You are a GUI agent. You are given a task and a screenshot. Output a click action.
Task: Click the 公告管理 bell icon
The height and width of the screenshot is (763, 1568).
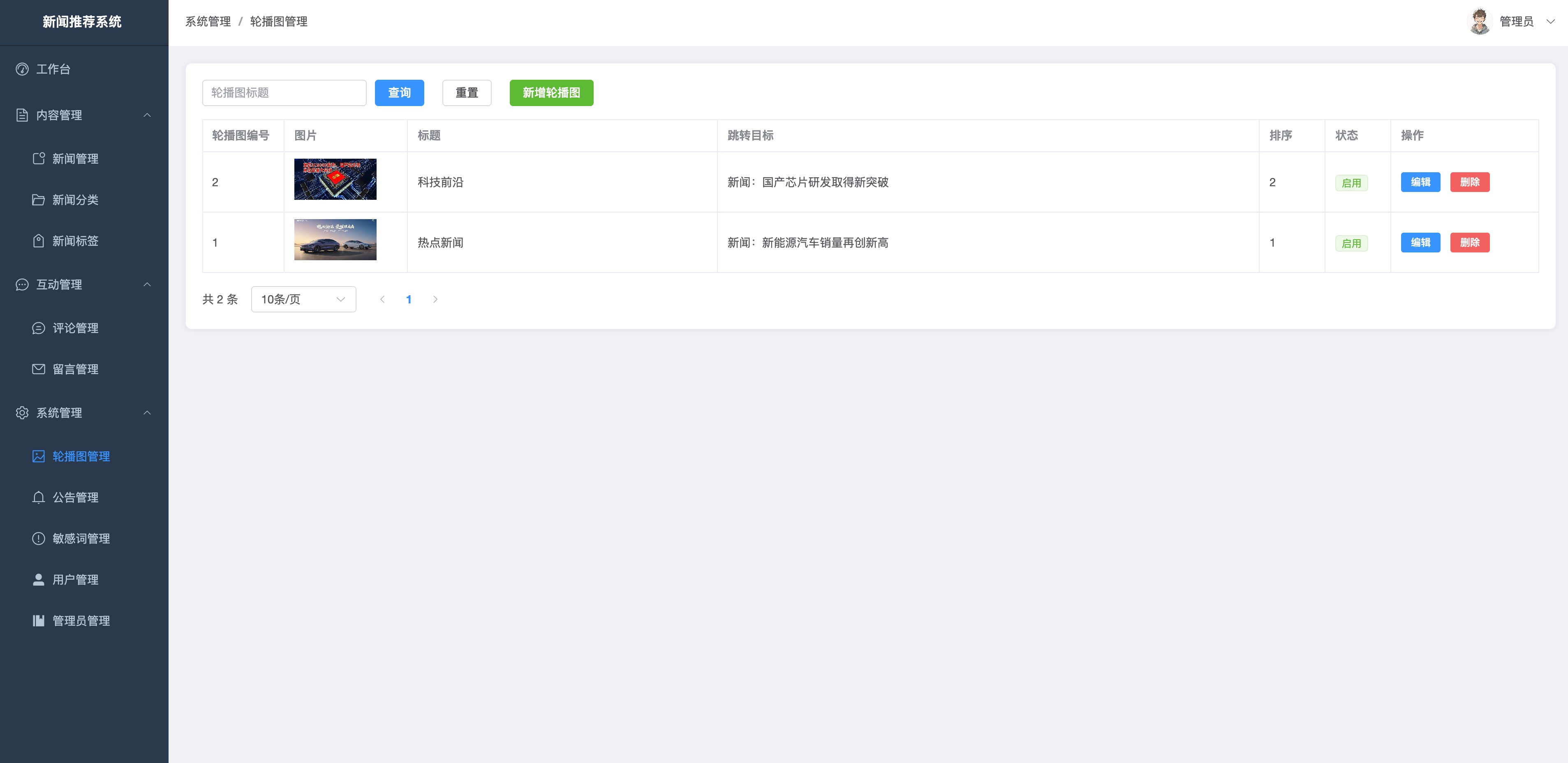(38, 498)
